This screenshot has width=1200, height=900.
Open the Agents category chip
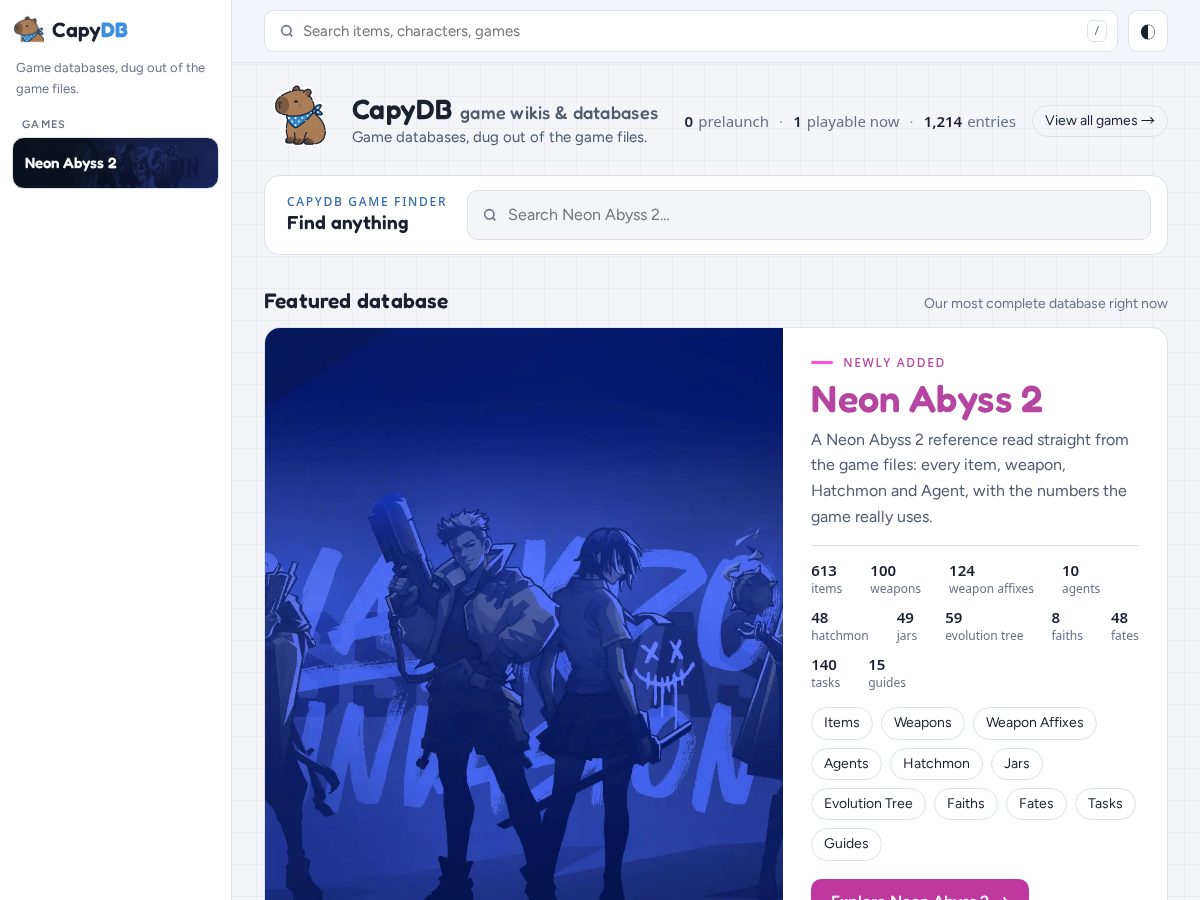(x=846, y=764)
